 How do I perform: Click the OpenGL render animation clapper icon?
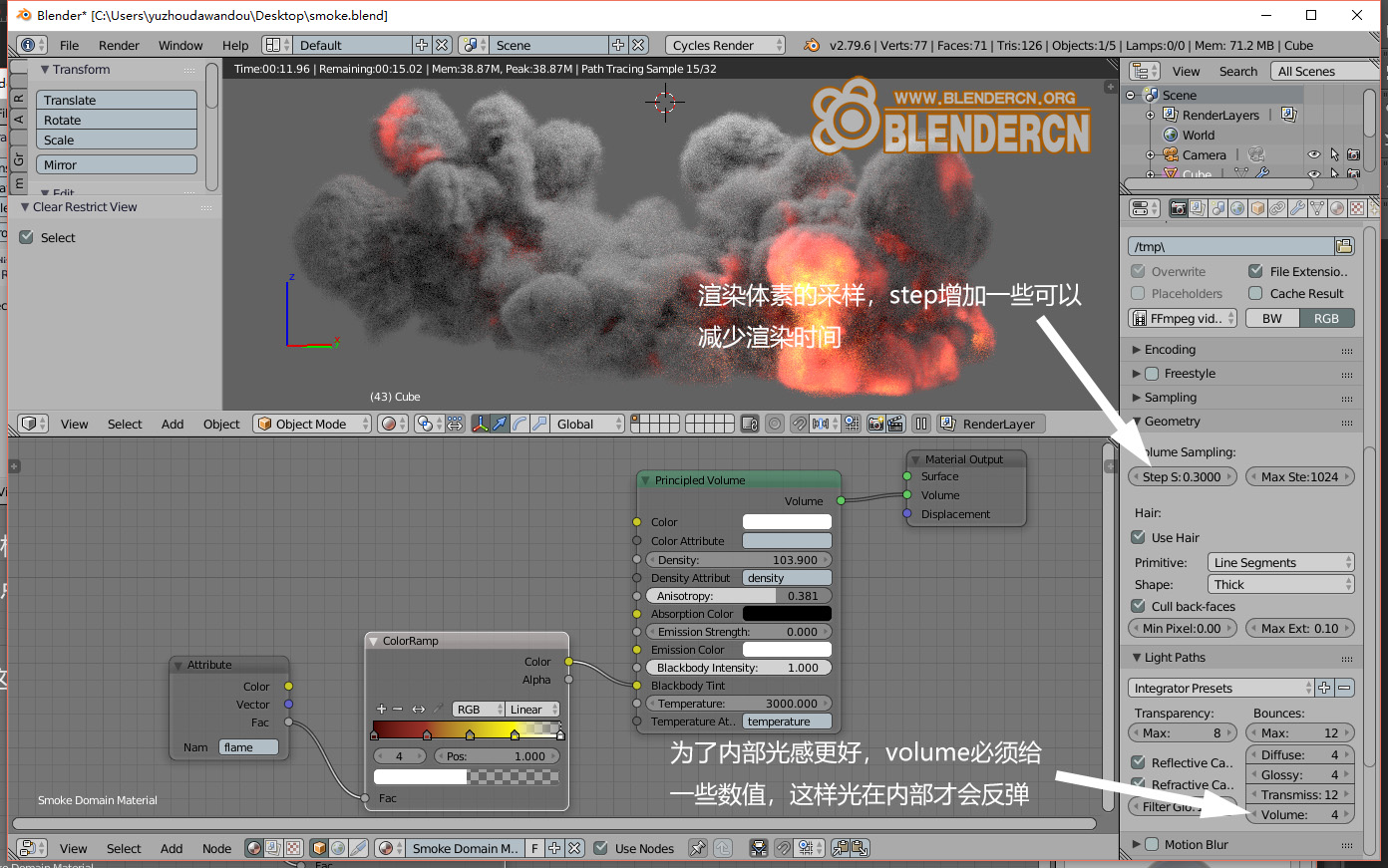(894, 424)
